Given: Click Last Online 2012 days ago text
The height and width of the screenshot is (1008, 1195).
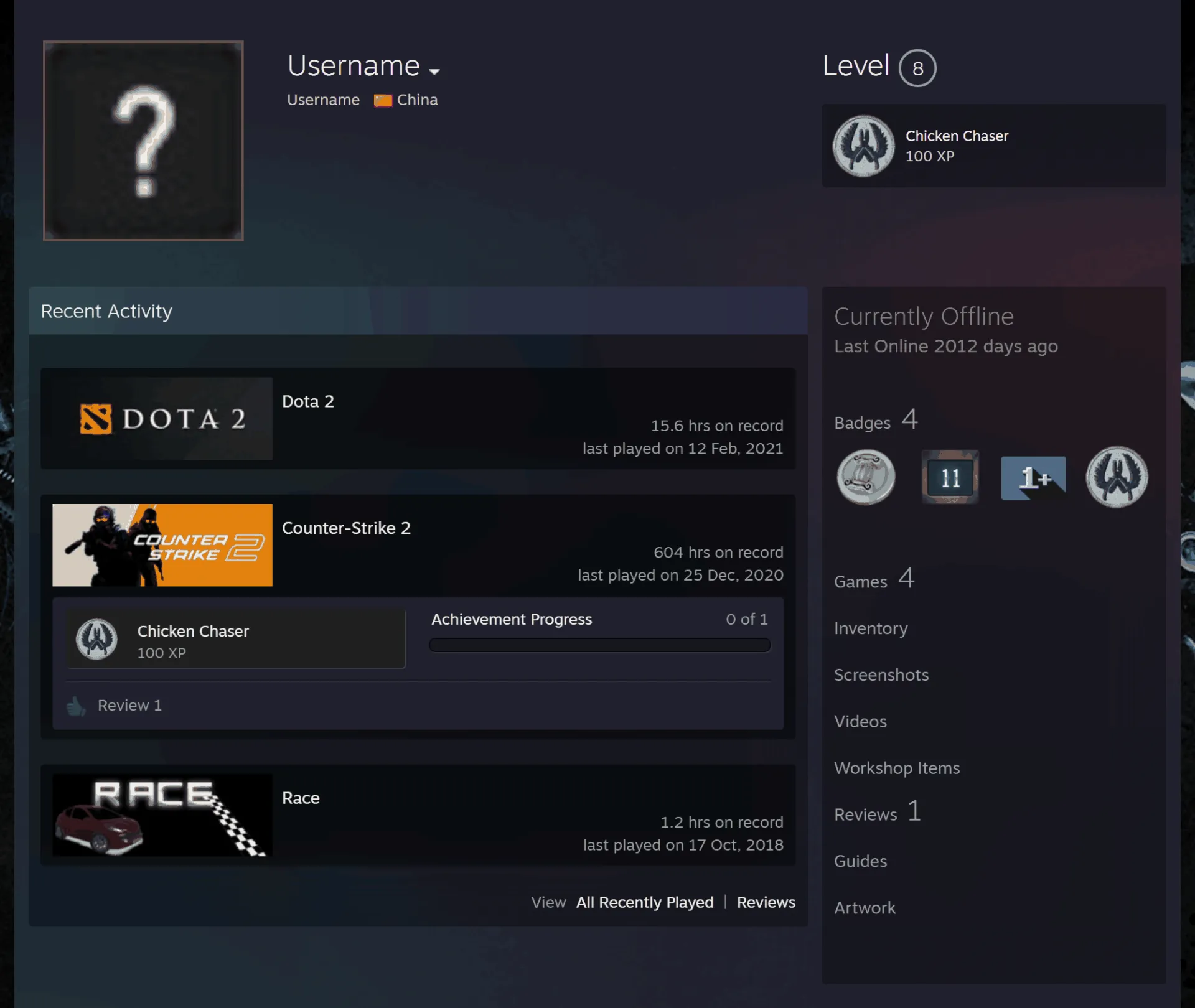Looking at the screenshot, I should 946,346.
